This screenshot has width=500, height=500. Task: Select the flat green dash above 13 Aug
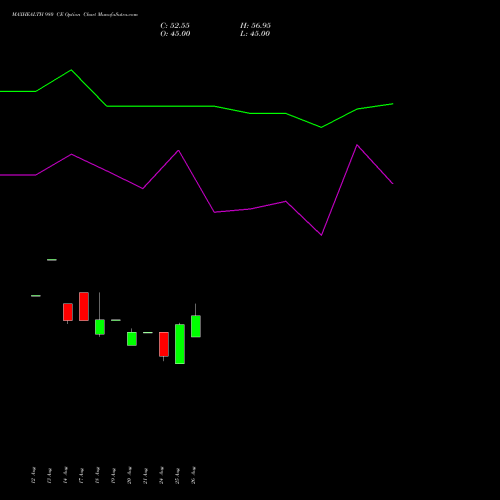(x=52, y=260)
